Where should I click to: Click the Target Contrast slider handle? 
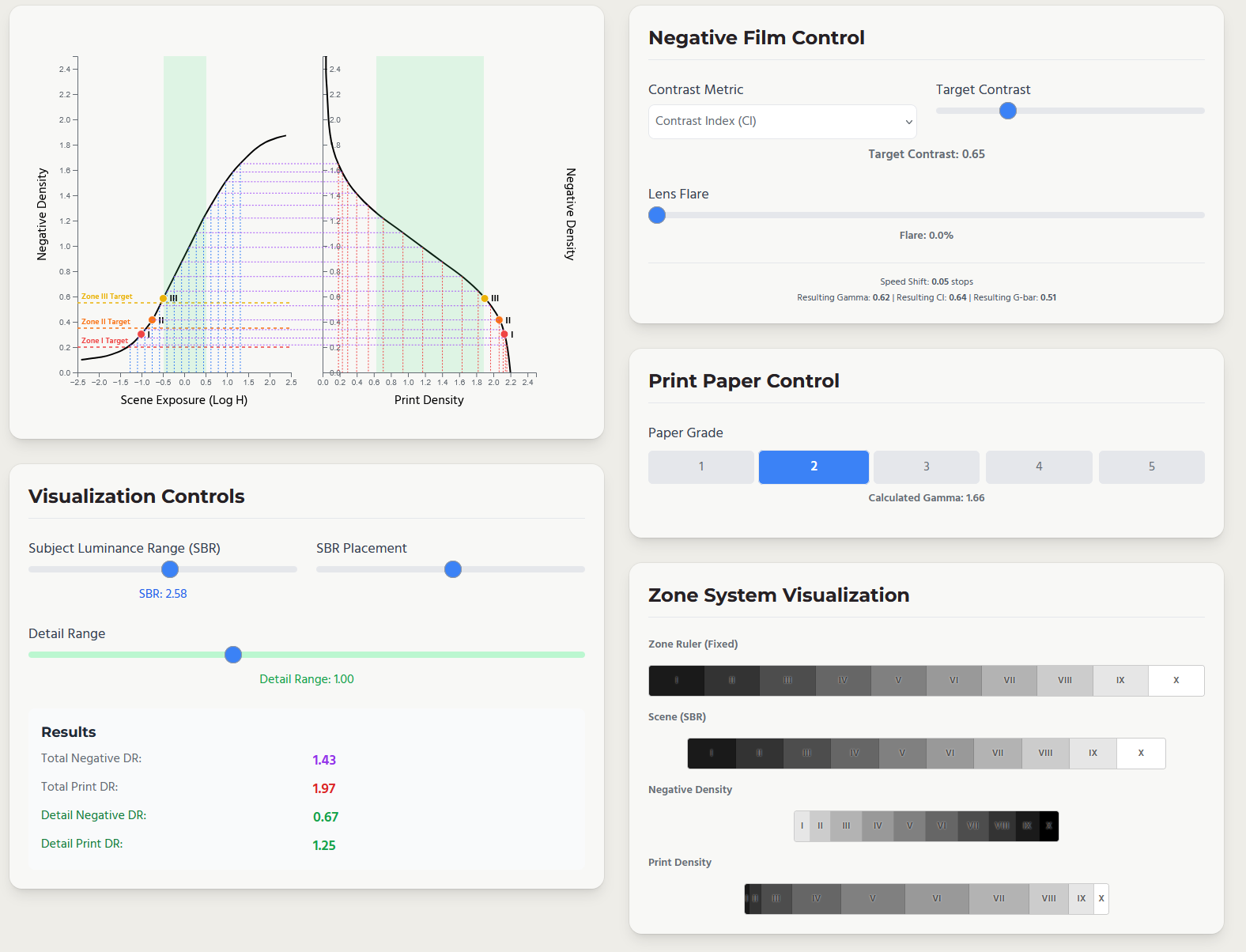[1007, 111]
